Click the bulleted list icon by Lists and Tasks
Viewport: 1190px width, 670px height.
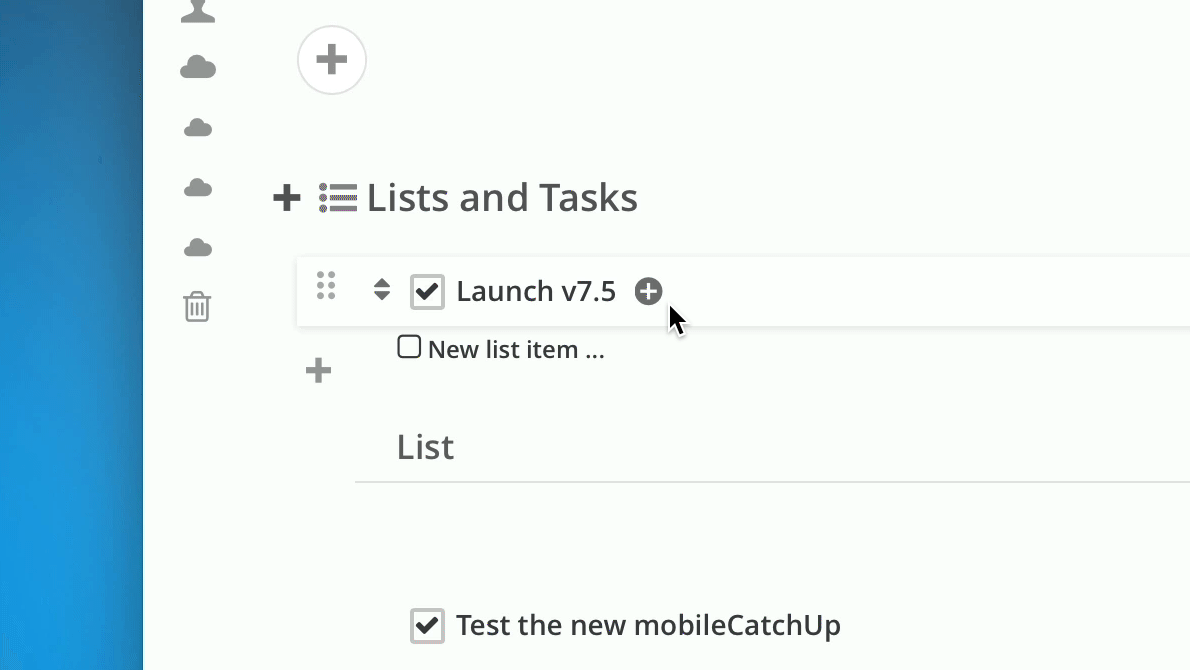pos(338,198)
